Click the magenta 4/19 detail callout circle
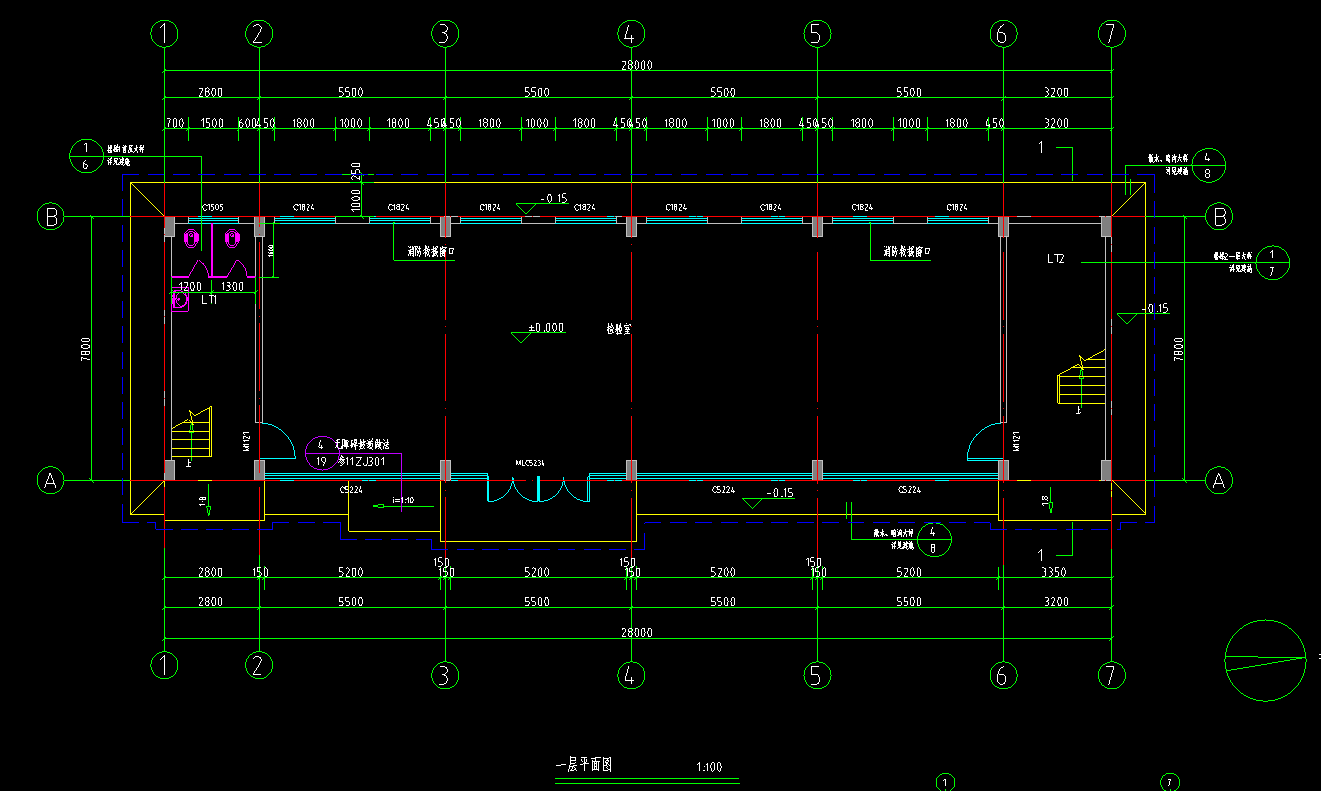The height and width of the screenshot is (791, 1321). [x=321, y=453]
